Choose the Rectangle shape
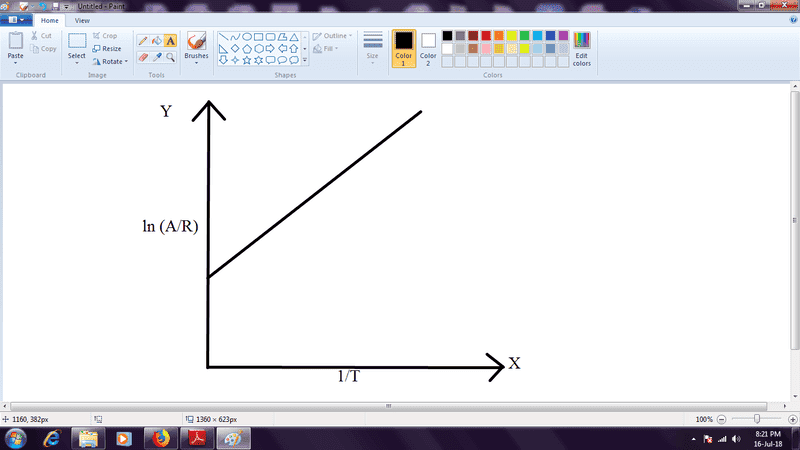This screenshot has width=800, height=450. [x=258, y=37]
